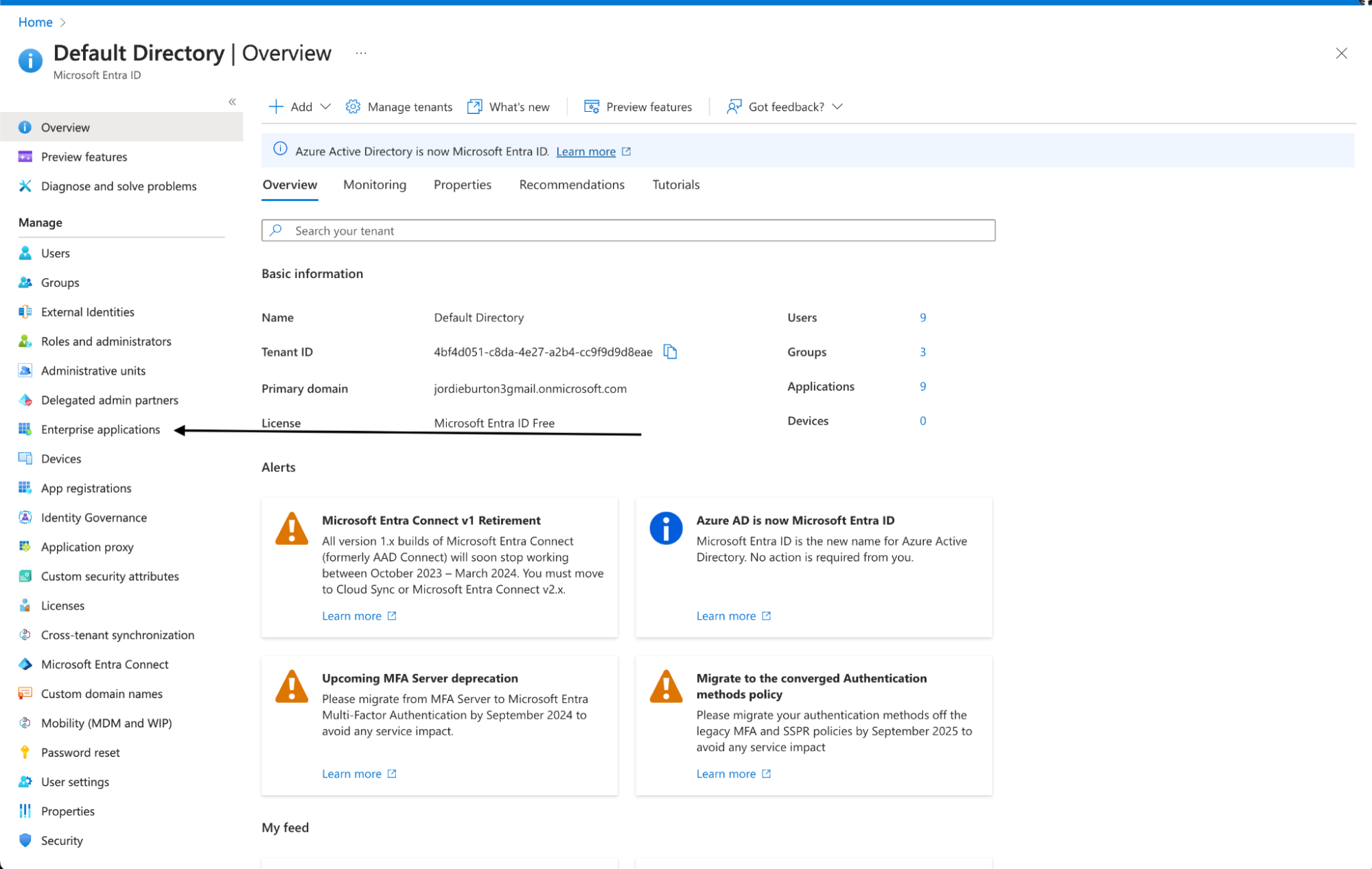Switch to the Monitoring tab
Image resolution: width=1372 pixels, height=869 pixels.
click(x=375, y=185)
